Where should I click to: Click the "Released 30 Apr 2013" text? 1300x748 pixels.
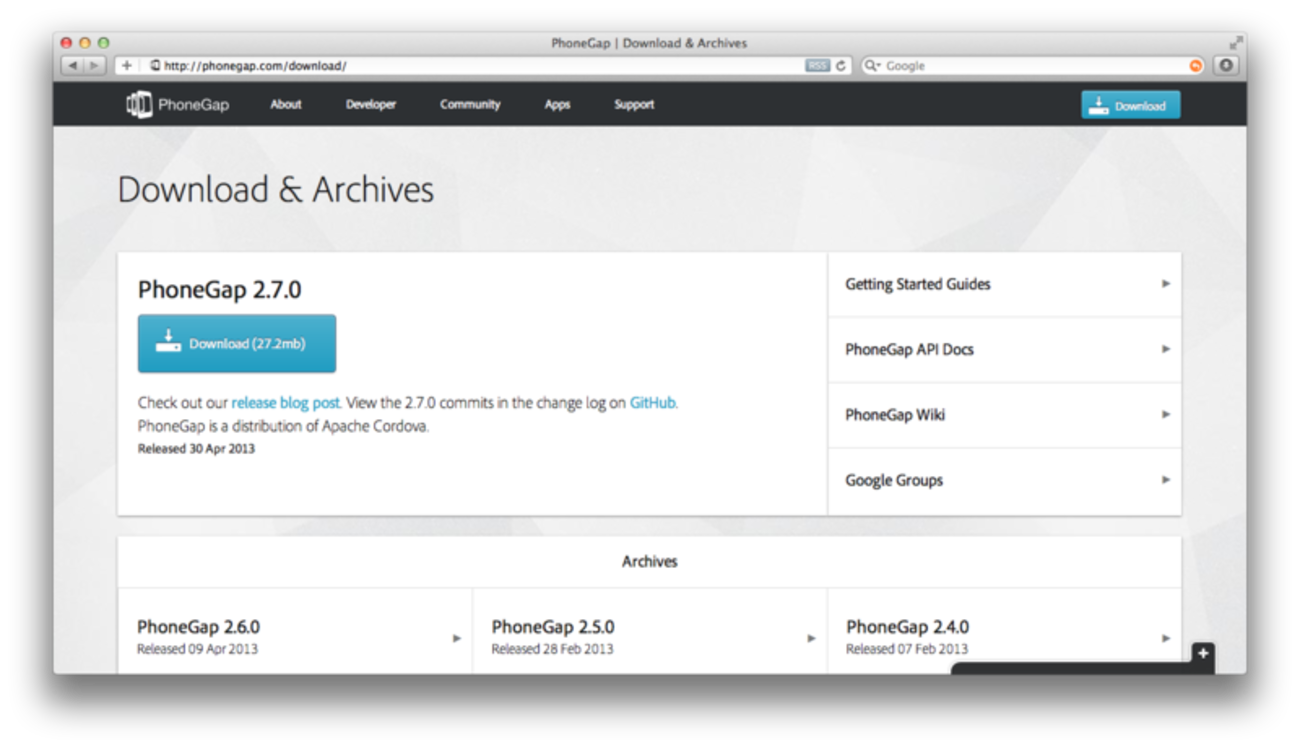(x=196, y=449)
